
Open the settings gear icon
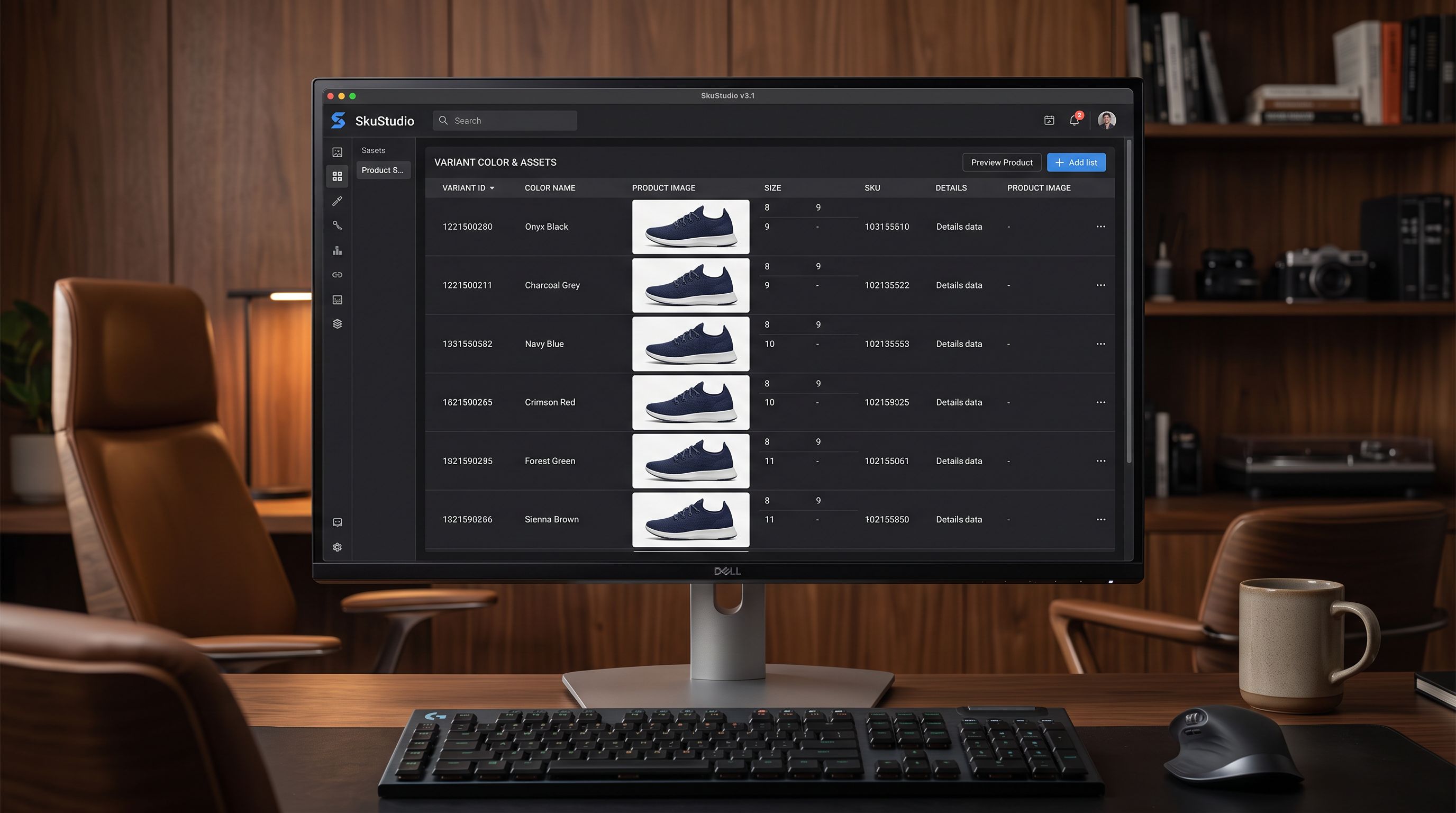point(338,547)
